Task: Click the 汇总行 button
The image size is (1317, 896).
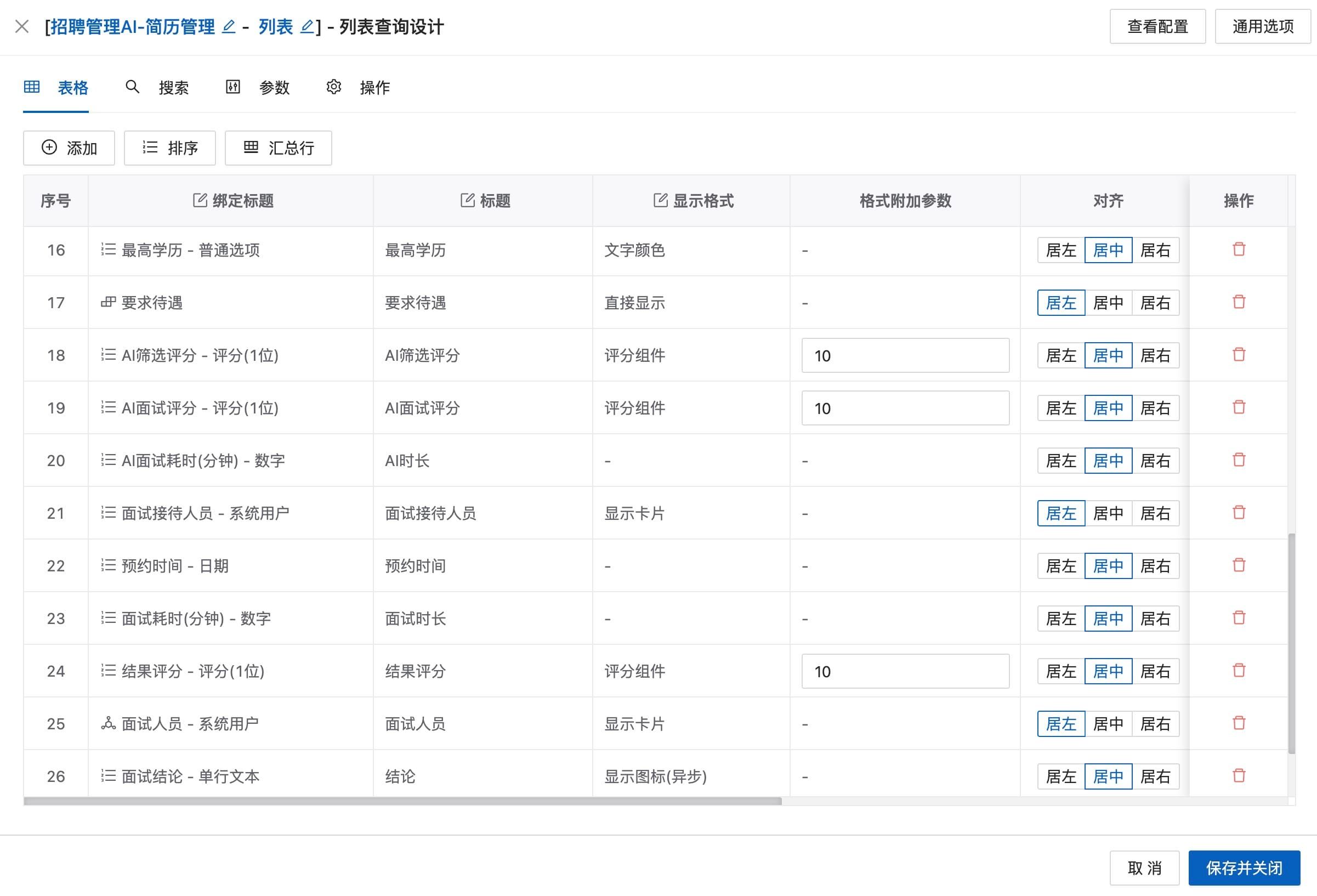Action: tap(278, 148)
